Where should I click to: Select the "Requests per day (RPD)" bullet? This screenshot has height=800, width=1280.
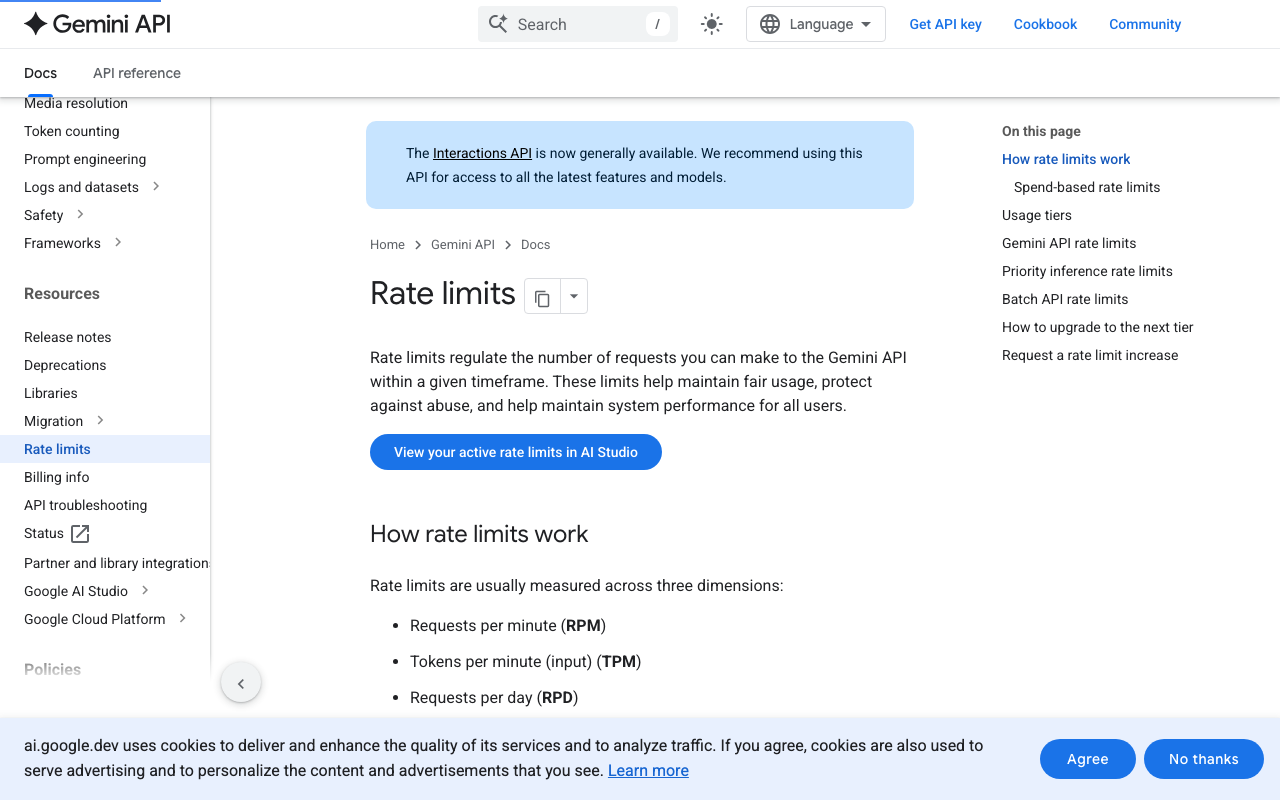tap(494, 697)
